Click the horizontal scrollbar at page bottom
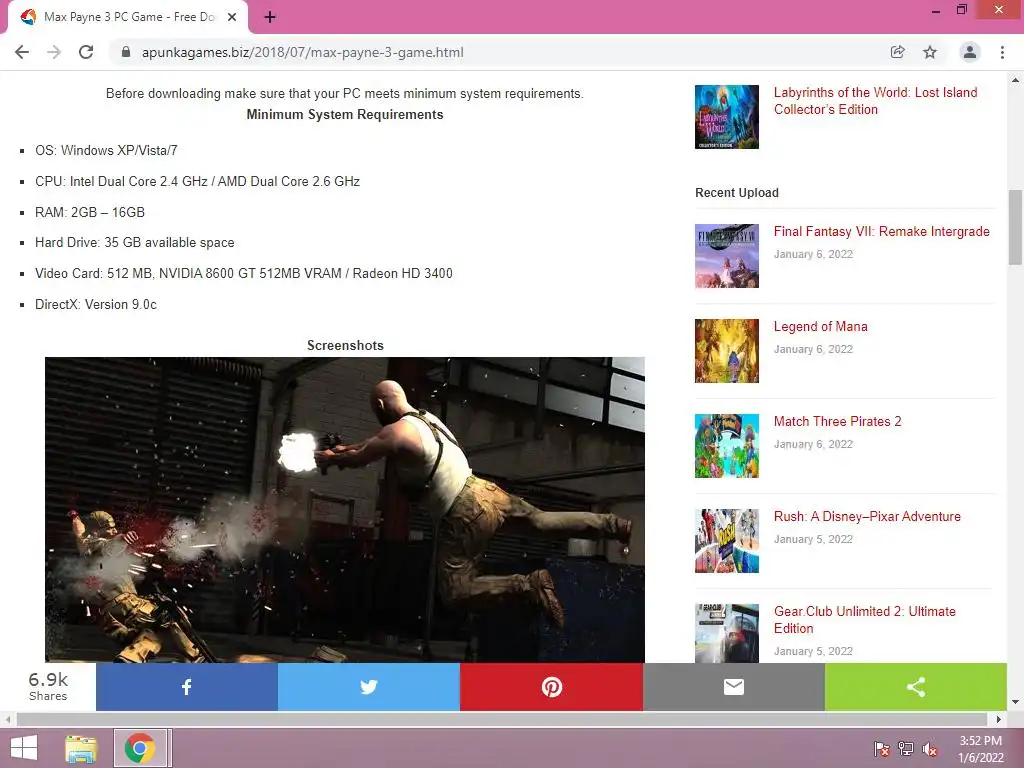 point(503,719)
